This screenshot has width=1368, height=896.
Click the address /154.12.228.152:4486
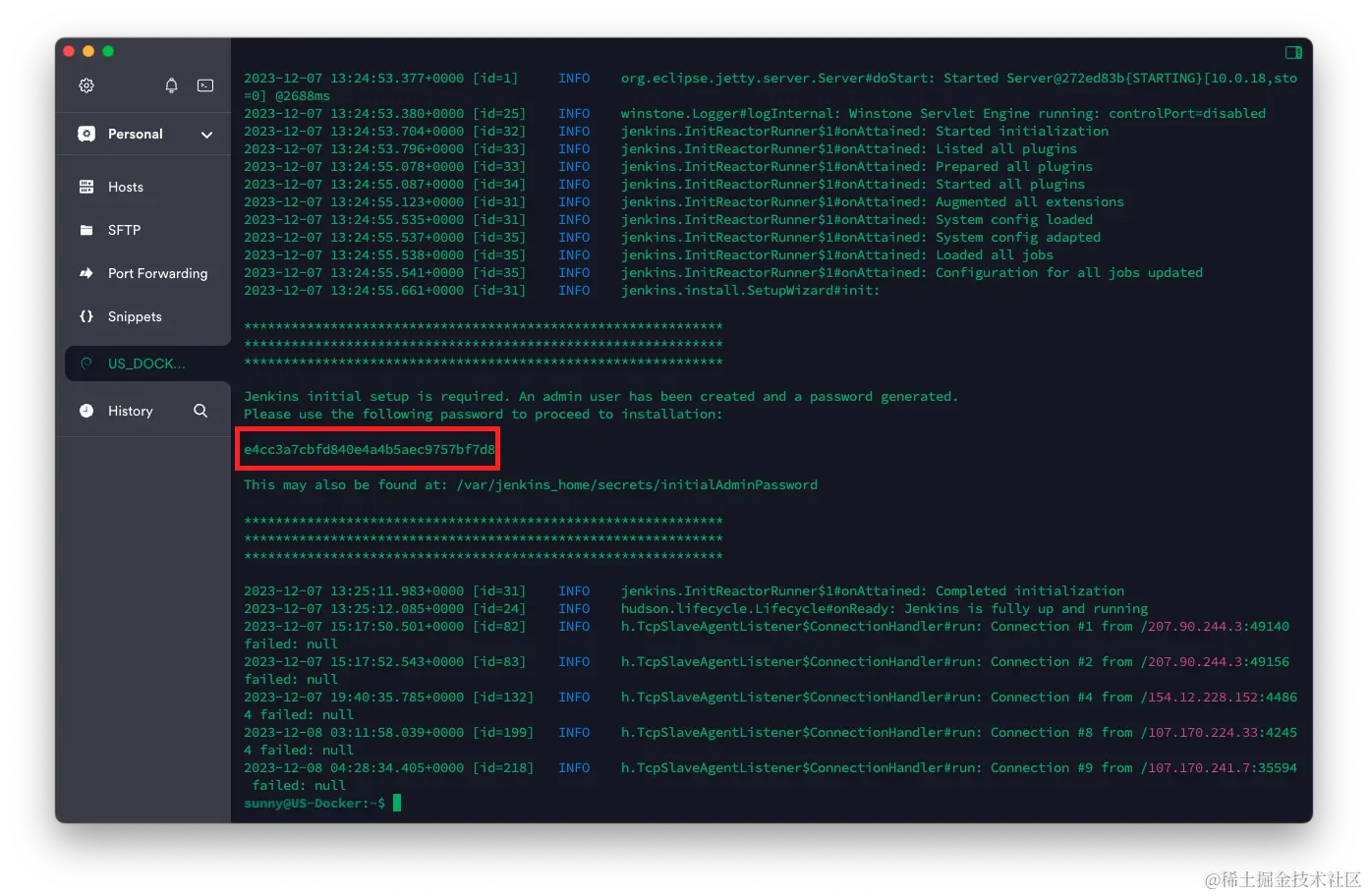point(1219,698)
